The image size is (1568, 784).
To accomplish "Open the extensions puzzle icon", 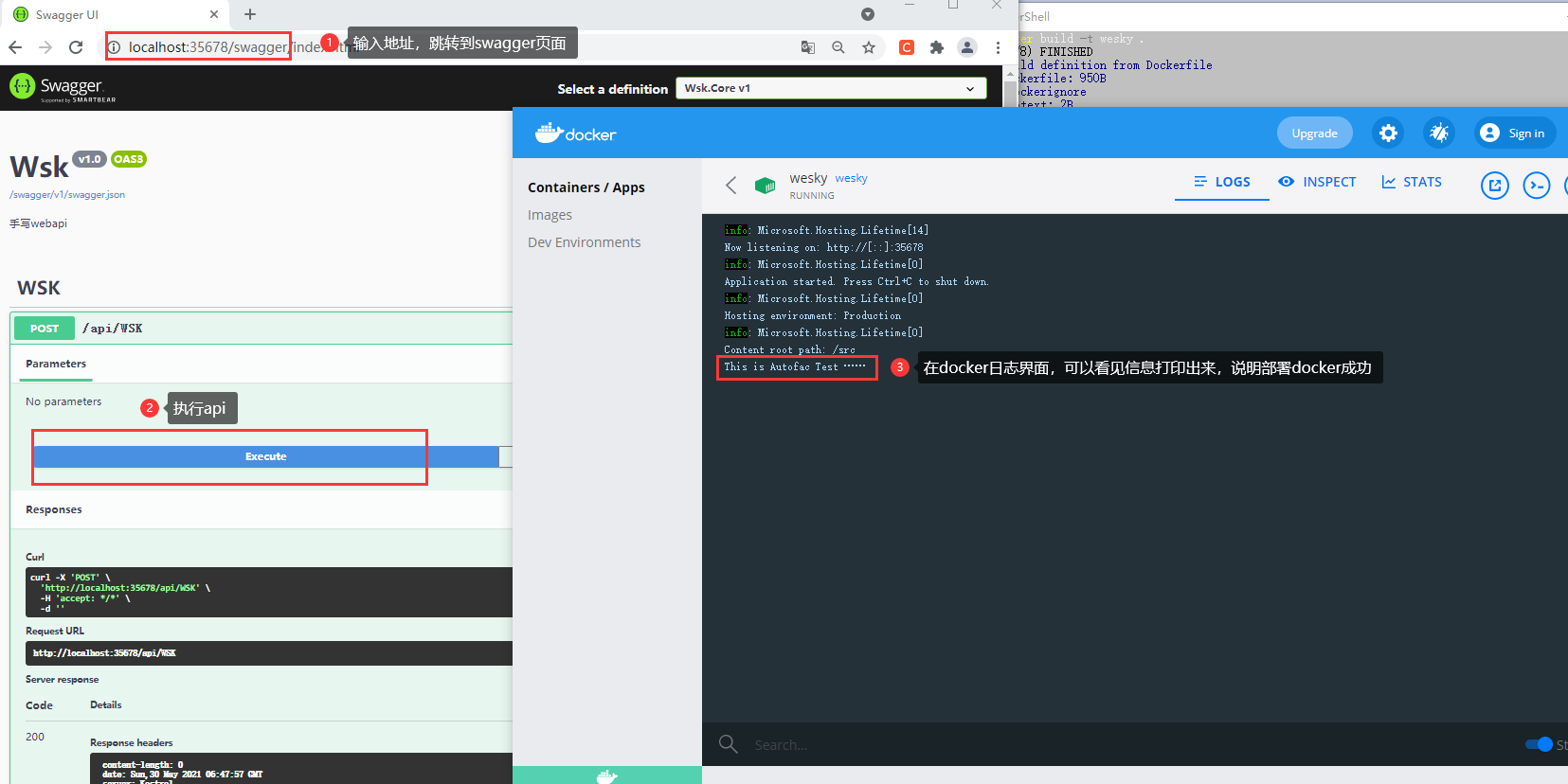I will click(937, 47).
